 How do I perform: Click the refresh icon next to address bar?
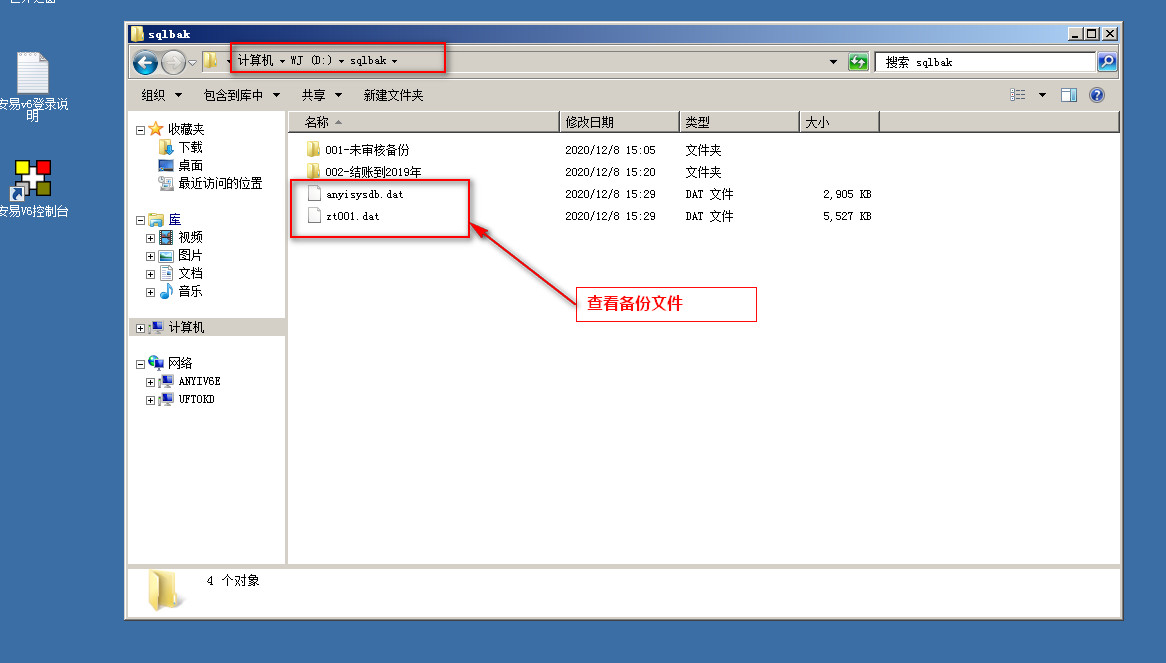[x=858, y=62]
